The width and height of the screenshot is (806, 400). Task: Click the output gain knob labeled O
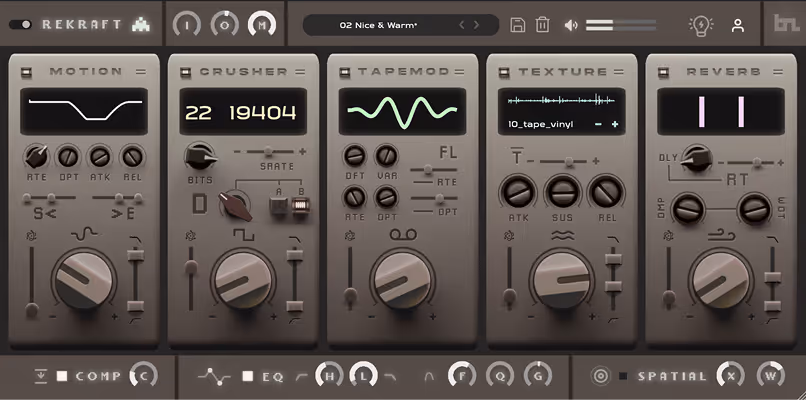click(x=225, y=25)
